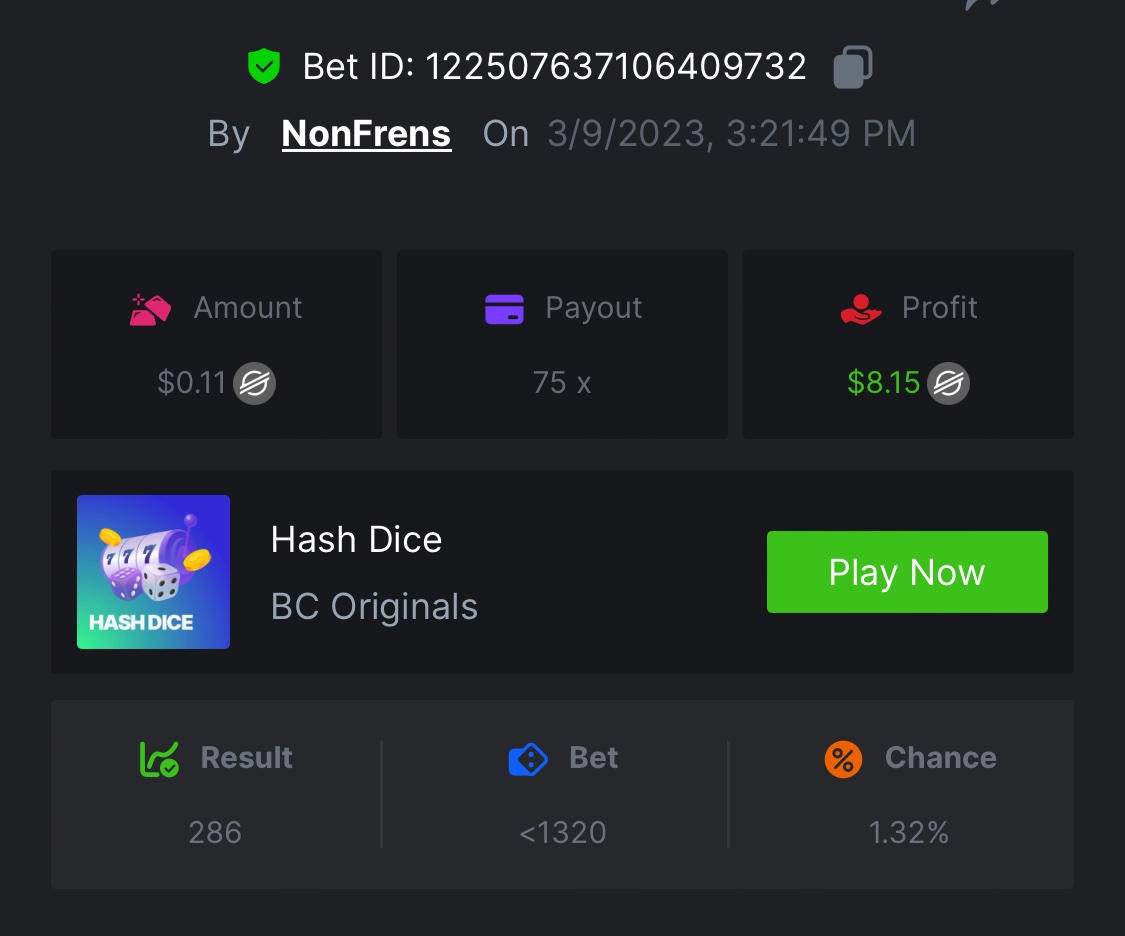Click the green Result chart icon

point(159,759)
